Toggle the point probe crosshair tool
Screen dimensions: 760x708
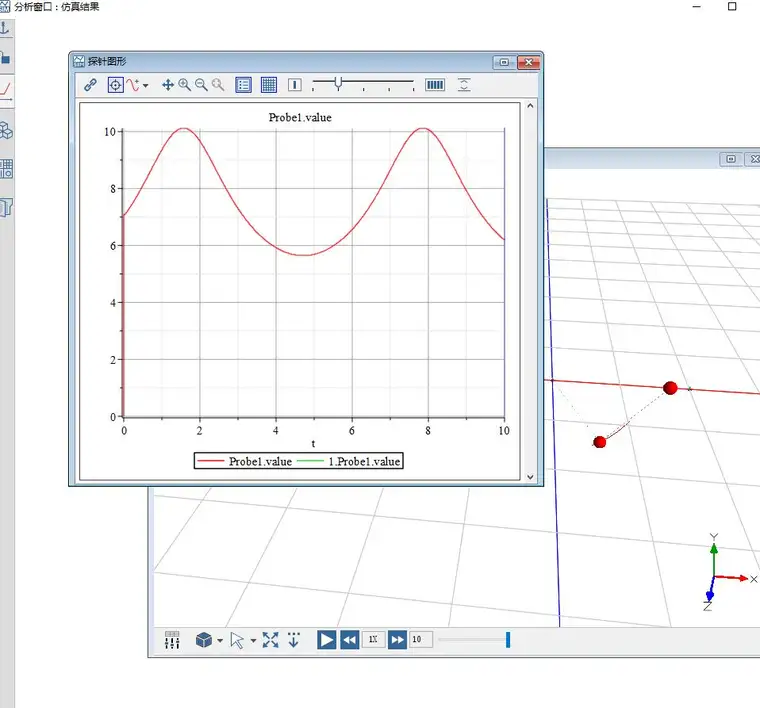tap(115, 85)
